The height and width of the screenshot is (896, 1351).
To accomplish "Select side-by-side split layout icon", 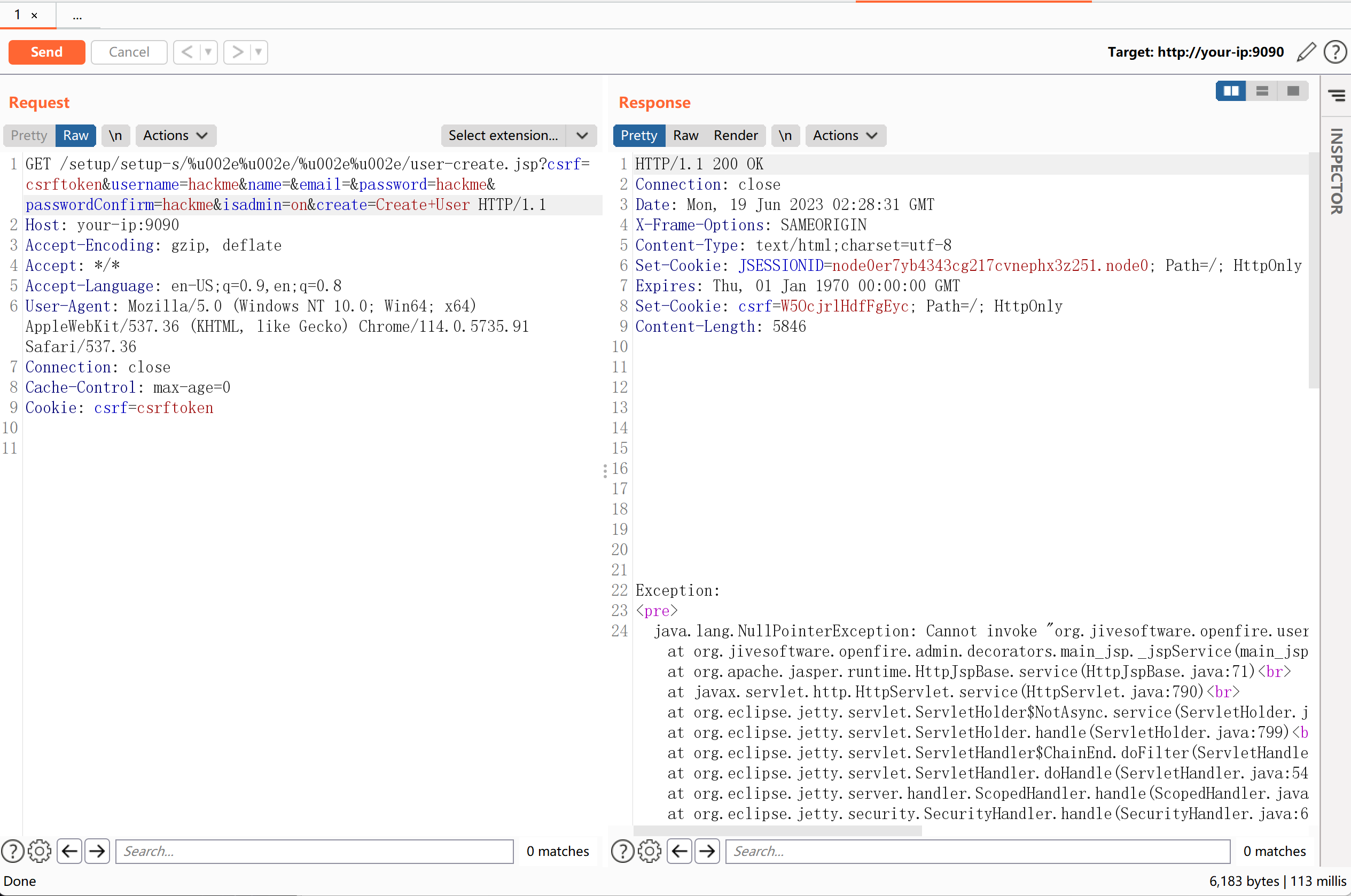I will point(1230,91).
